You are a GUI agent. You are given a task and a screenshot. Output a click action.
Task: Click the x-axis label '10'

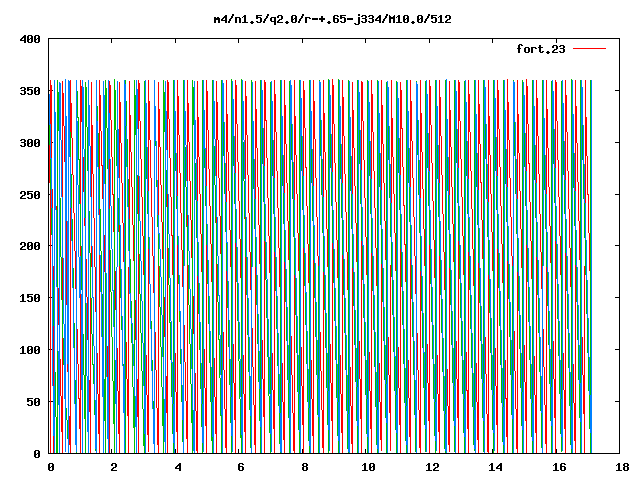(x=368, y=467)
